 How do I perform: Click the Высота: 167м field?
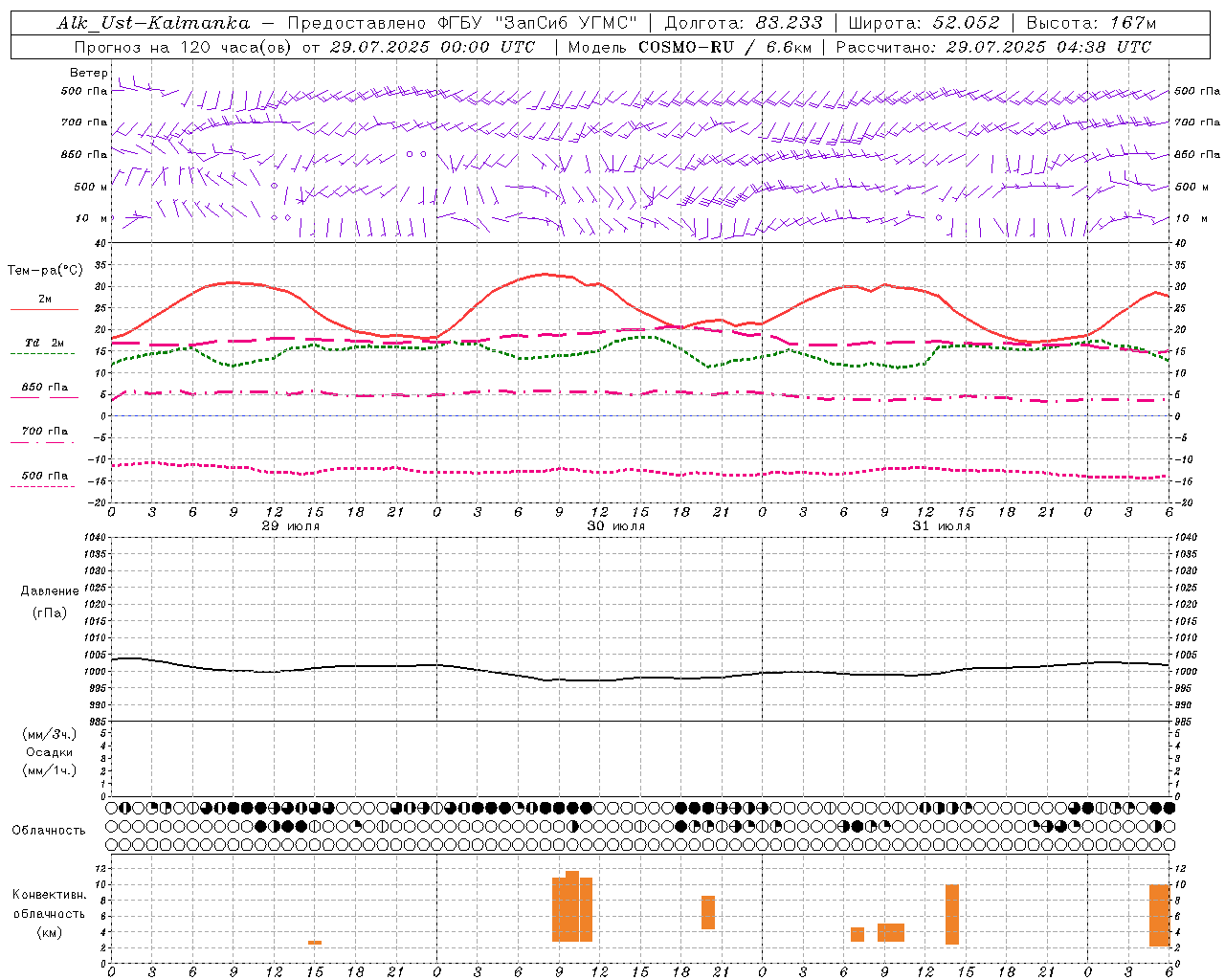1092,23
